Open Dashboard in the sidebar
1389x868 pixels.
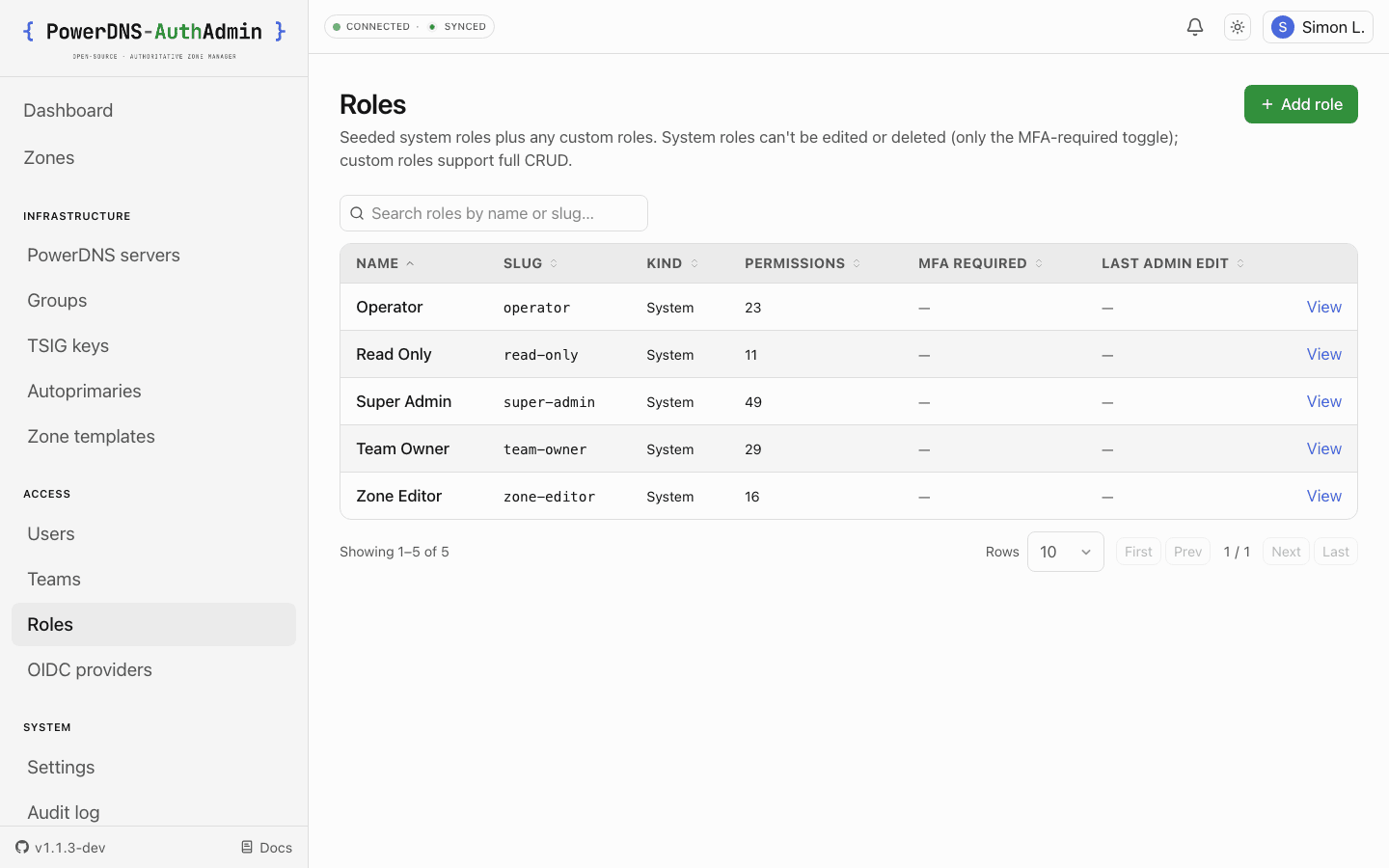pos(153,110)
